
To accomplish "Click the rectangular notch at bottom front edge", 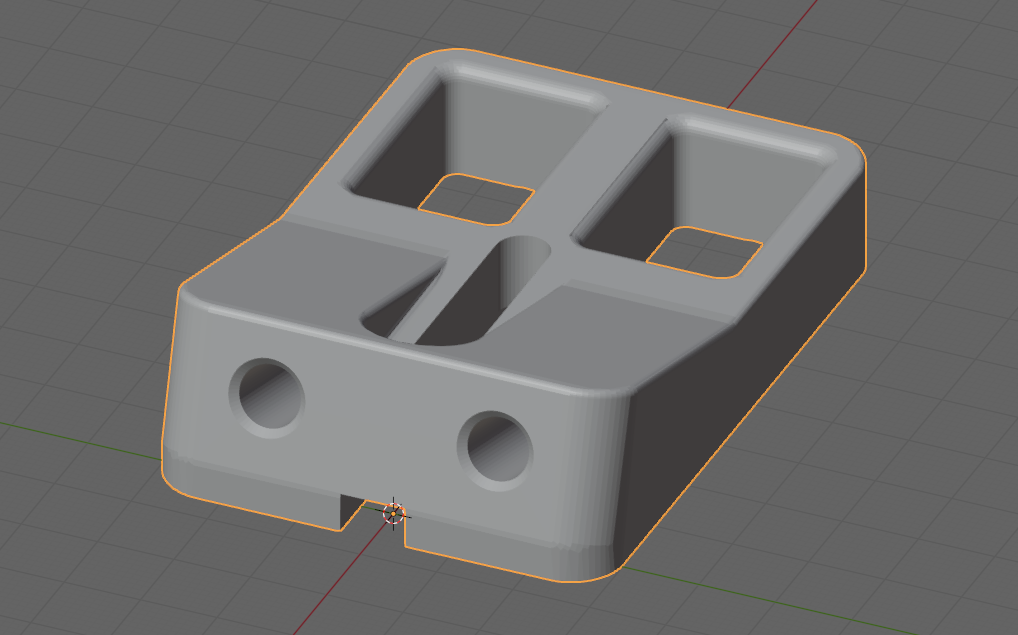I will [x=371, y=521].
